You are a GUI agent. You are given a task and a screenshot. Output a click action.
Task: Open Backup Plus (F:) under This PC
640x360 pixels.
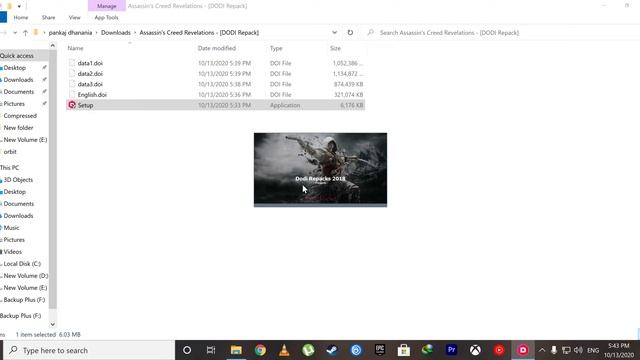tap(24, 300)
